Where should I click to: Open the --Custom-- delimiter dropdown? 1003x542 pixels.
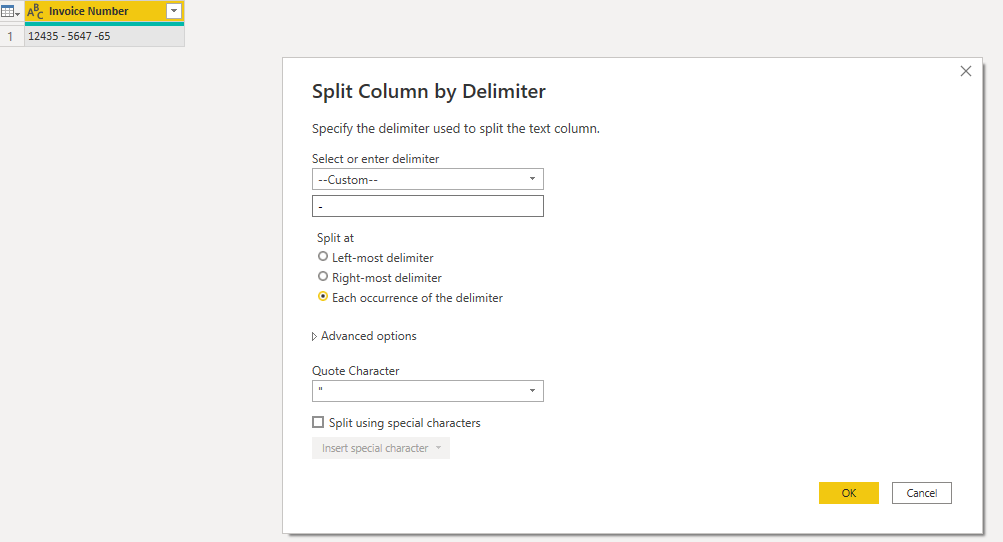point(428,179)
